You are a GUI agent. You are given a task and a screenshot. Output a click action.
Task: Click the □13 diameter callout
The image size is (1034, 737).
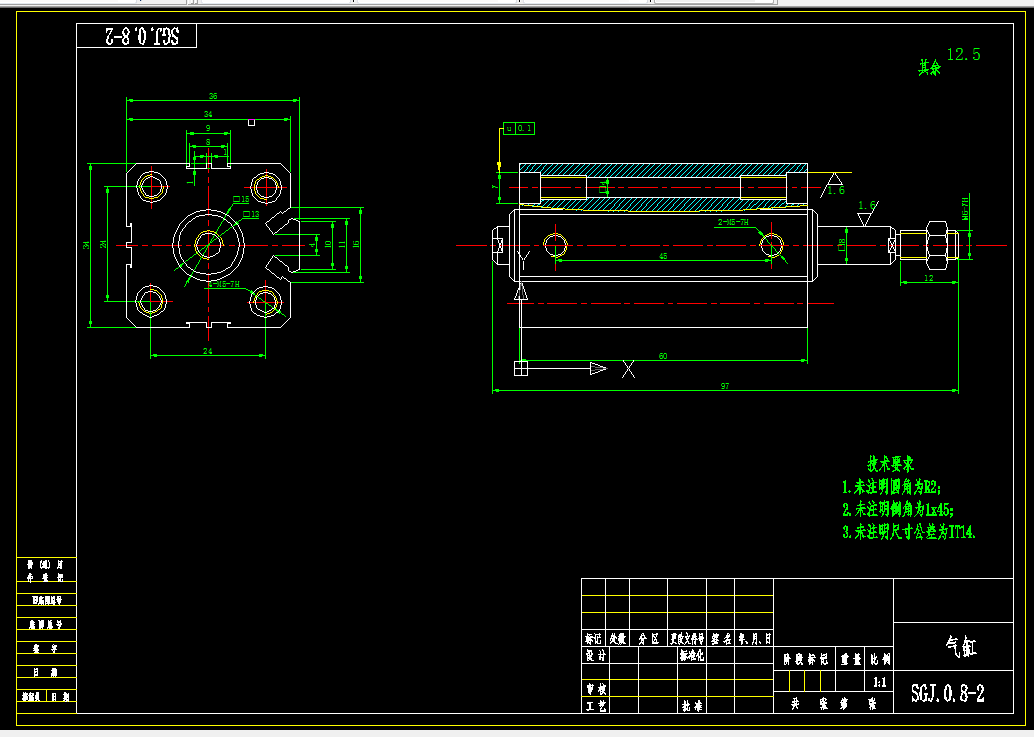251,214
